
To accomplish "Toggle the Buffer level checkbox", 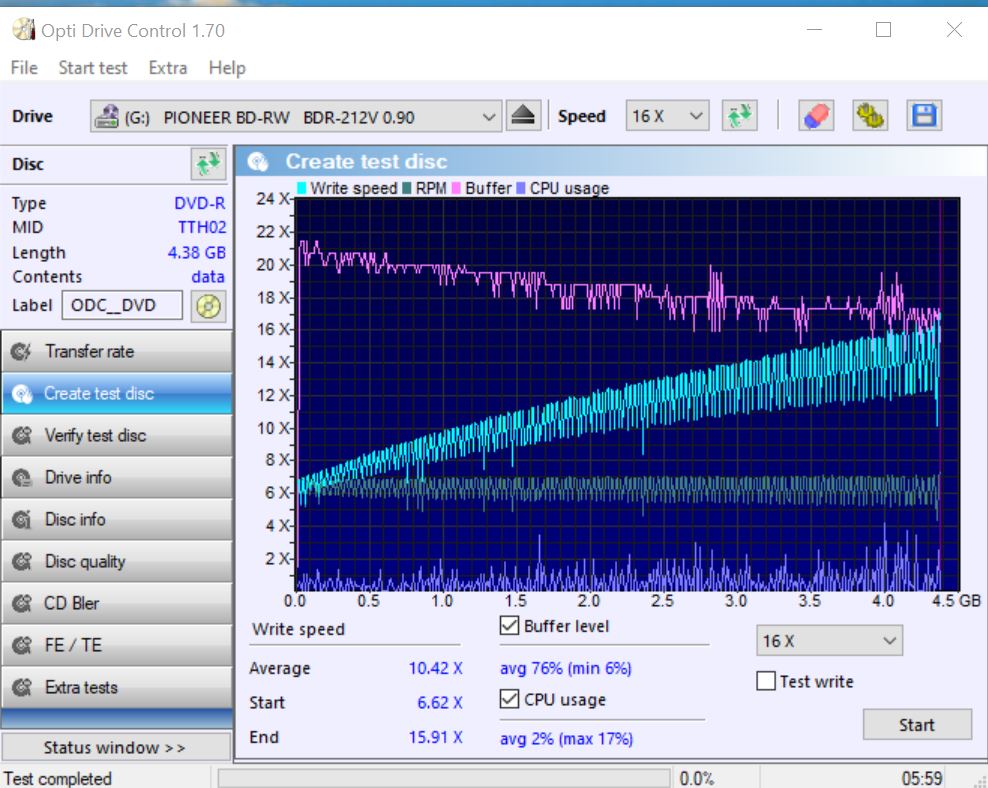I will [510, 627].
